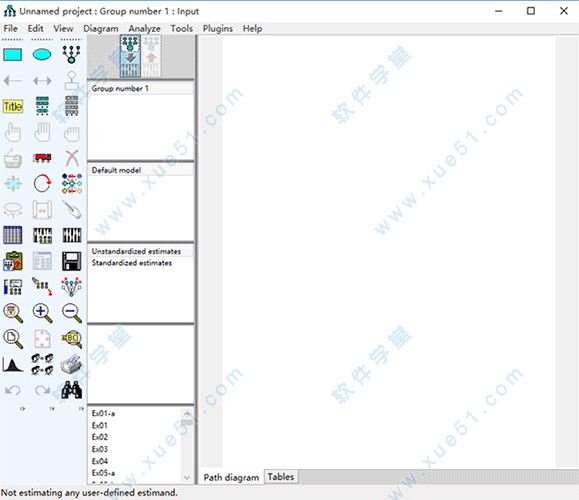The width and height of the screenshot is (579, 500).
Task: Click the copy path diagram to clipboard tool
Action: tap(13, 261)
